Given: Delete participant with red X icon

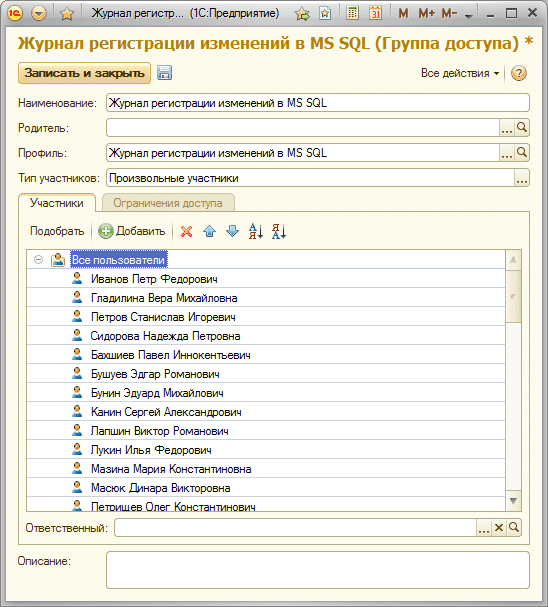Looking at the screenshot, I should (x=187, y=231).
